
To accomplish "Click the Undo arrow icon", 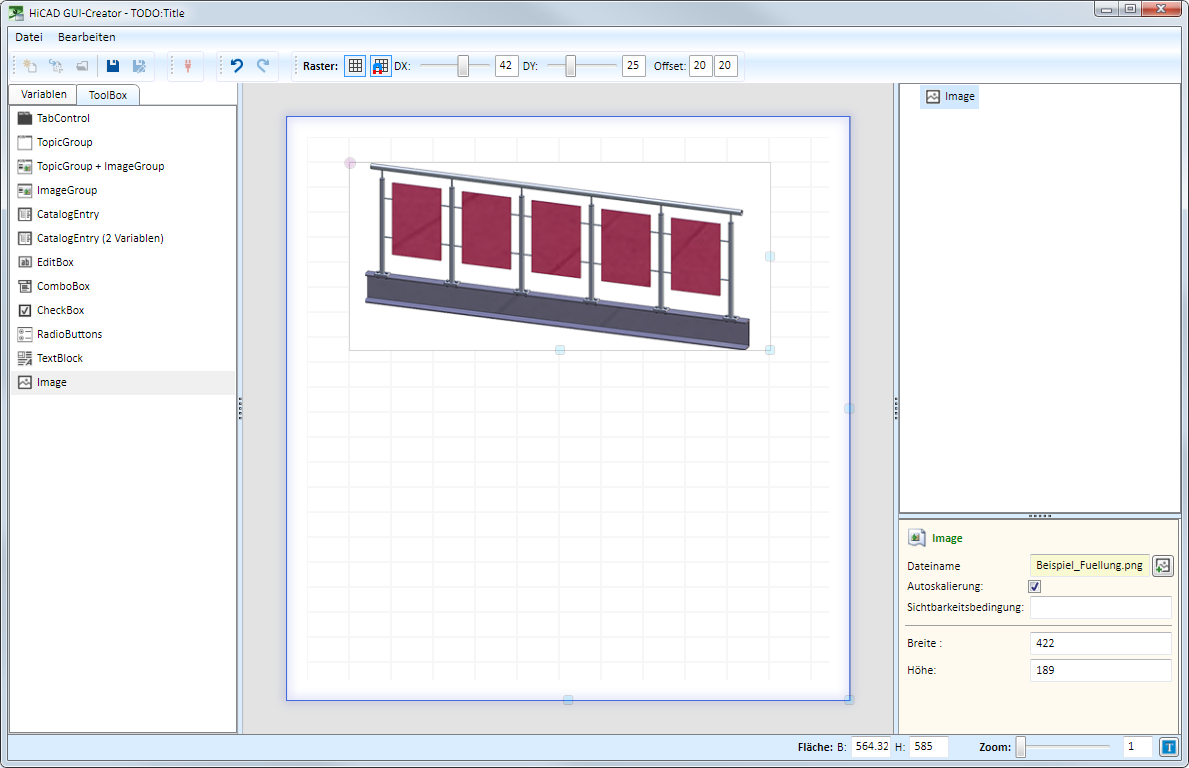I will tap(237, 66).
